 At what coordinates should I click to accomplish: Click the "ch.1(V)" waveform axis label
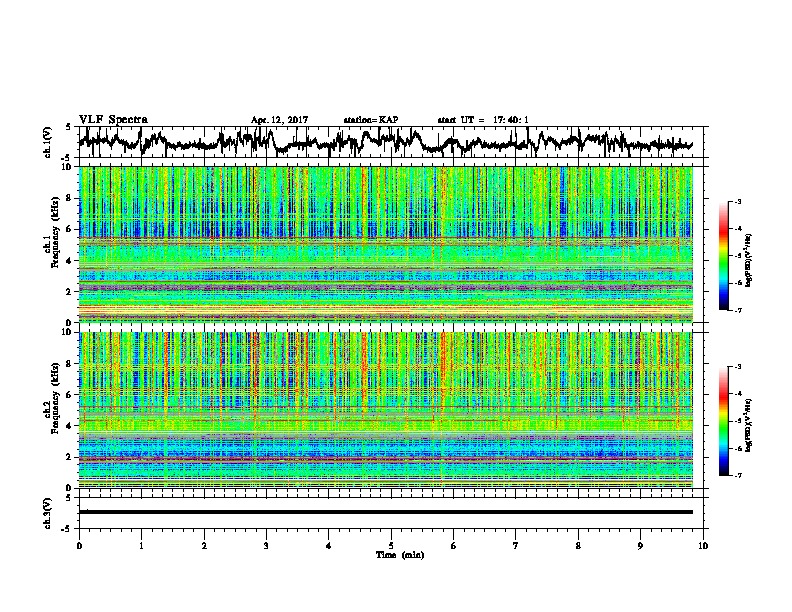pos(47,142)
